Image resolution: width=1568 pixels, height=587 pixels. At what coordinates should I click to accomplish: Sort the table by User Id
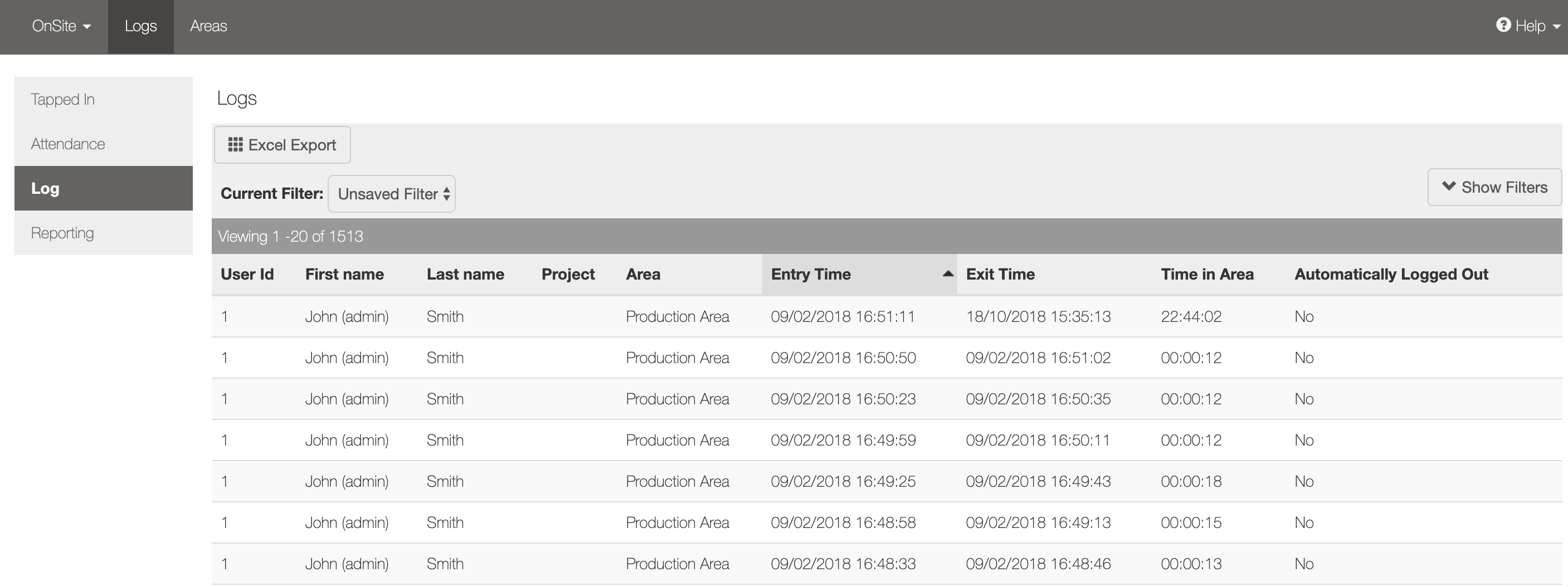247,275
